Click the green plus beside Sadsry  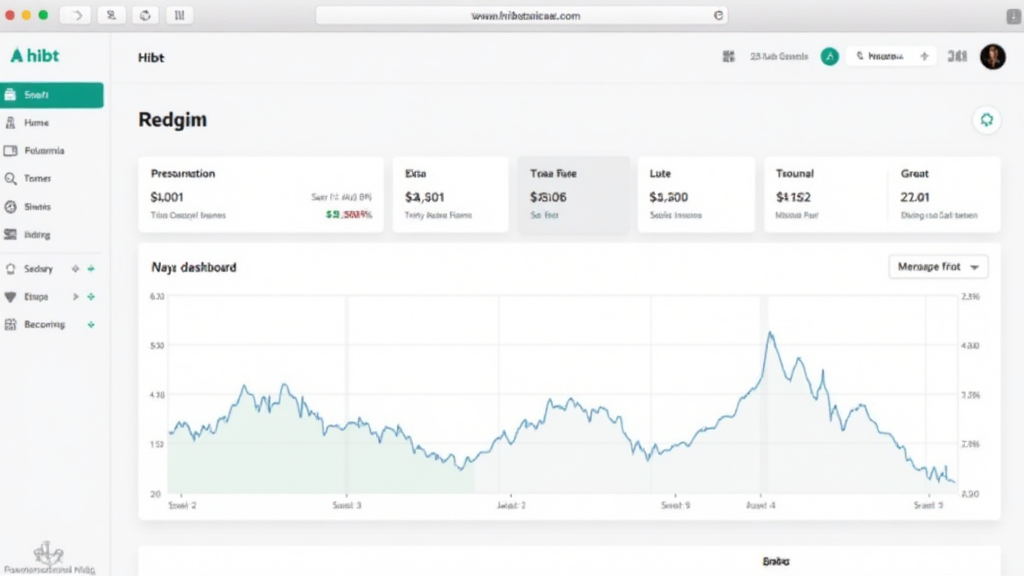pos(91,269)
